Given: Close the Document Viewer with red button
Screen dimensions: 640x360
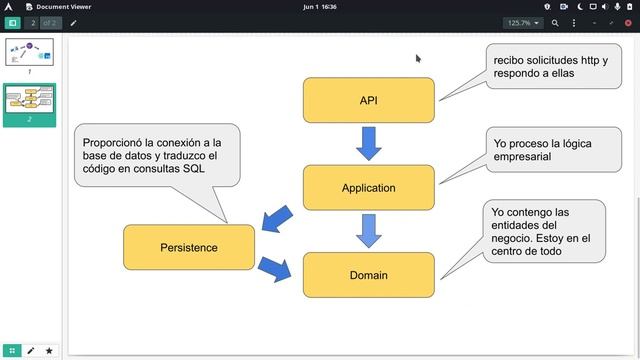Looking at the screenshot, I should point(628,23).
